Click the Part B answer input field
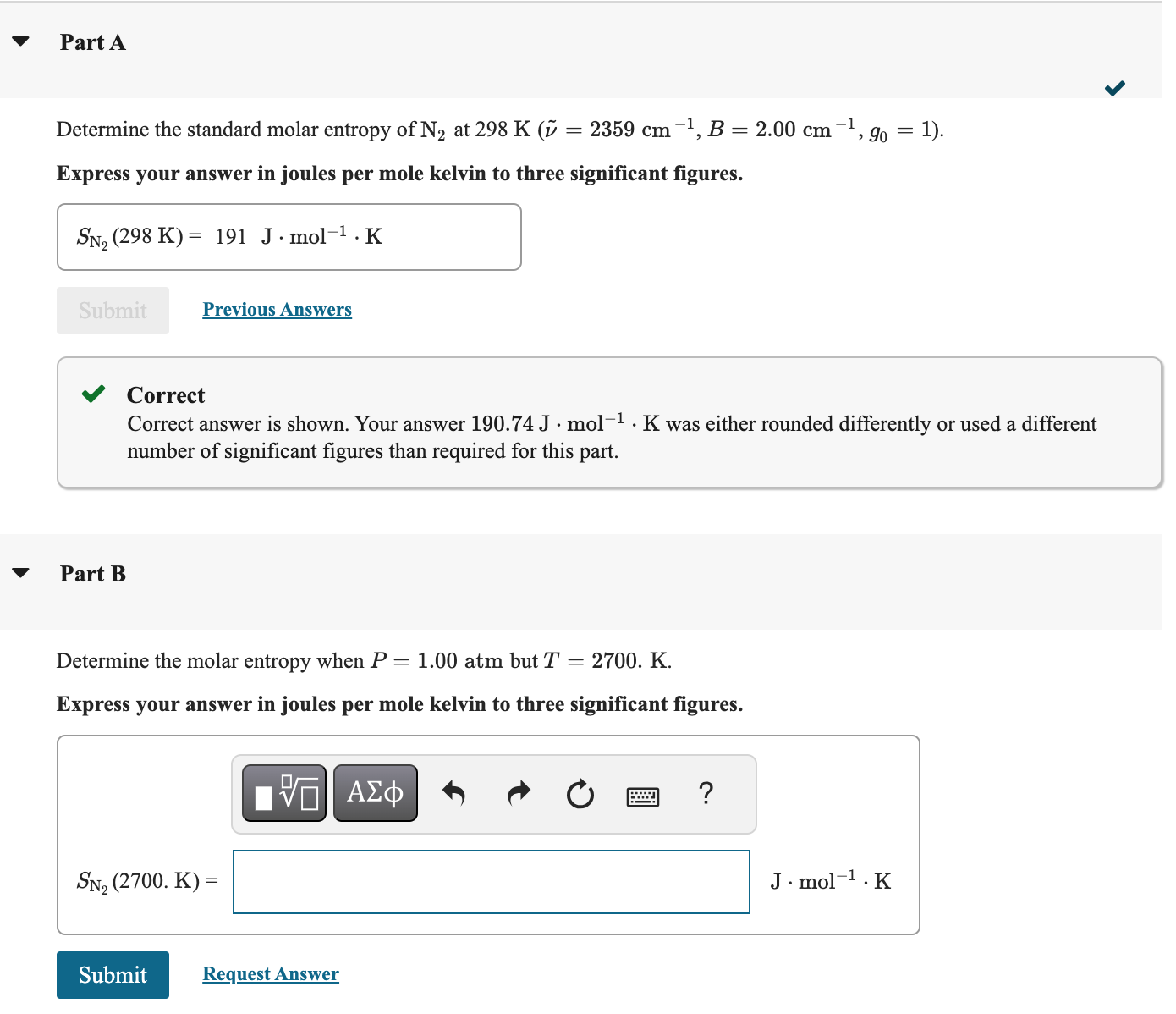The image size is (1176, 1014). (491, 881)
